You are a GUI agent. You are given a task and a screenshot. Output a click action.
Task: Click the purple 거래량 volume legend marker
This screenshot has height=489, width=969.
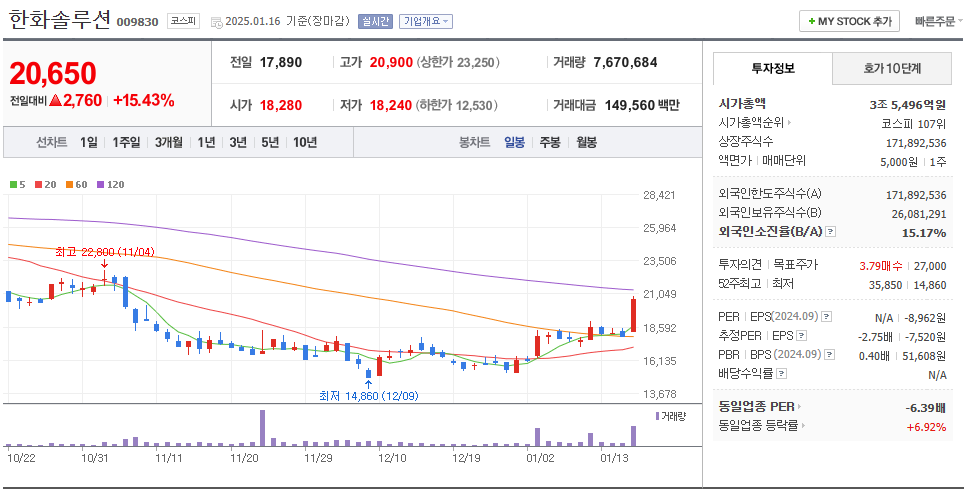(658, 416)
